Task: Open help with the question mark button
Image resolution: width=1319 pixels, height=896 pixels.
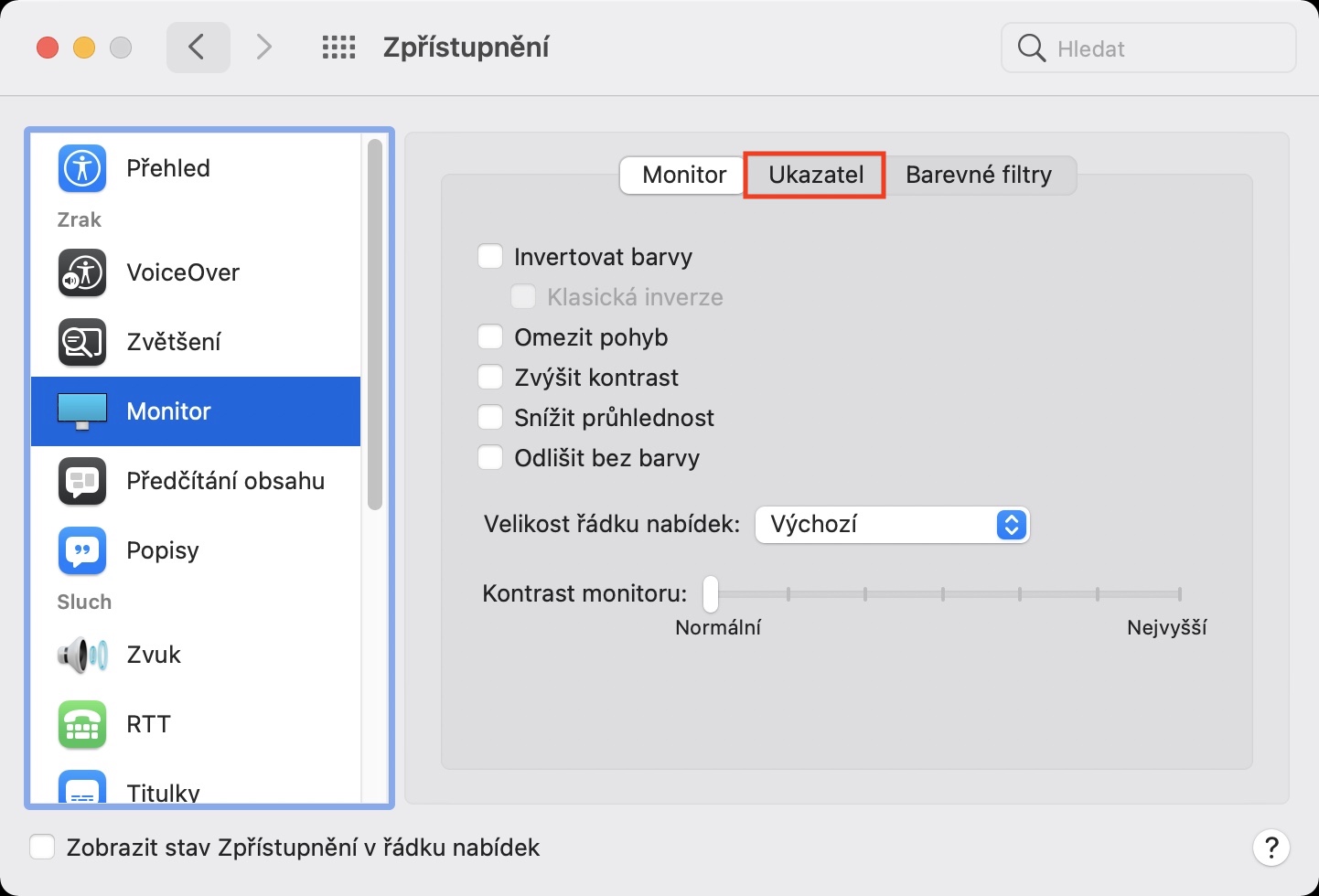Action: (x=1271, y=848)
